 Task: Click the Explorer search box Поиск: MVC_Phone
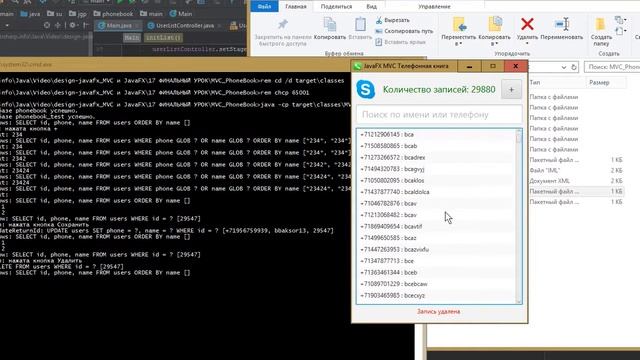tap(612, 67)
